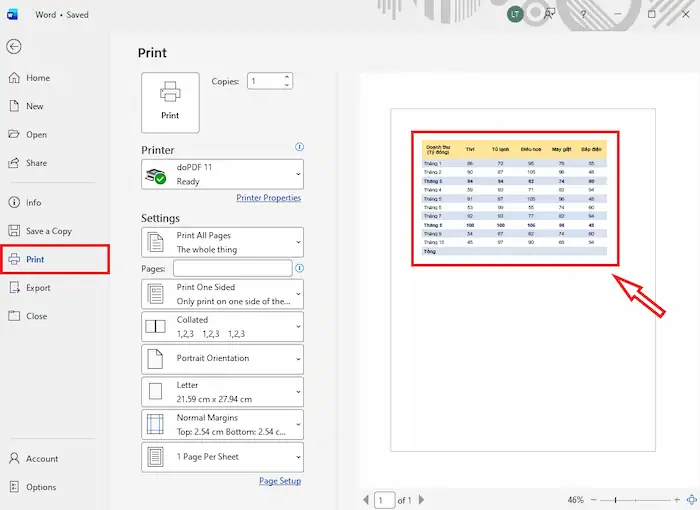Open the Page Setup link

[280, 481]
